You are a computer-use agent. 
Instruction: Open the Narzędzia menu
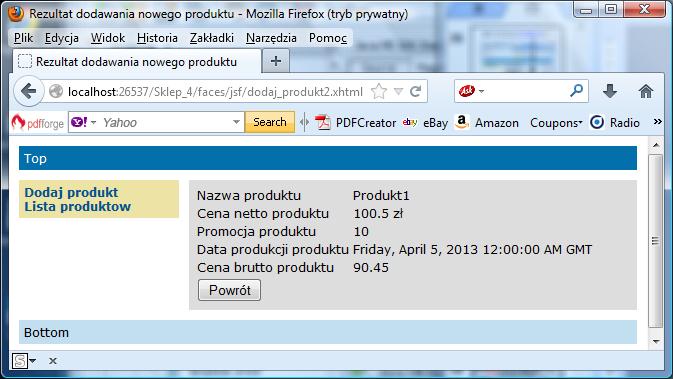tap(271, 38)
